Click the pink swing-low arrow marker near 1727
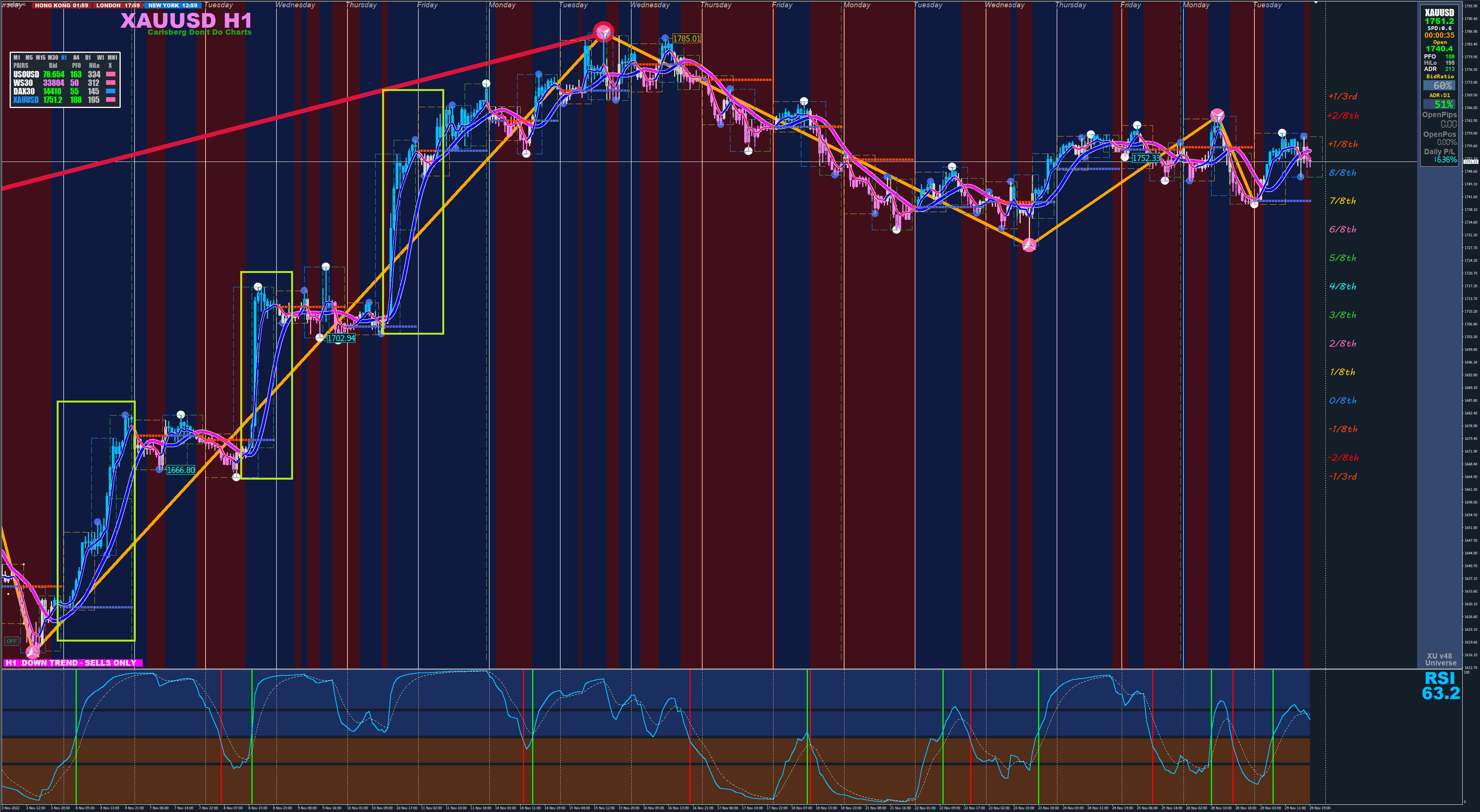Image resolution: width=1480 pixels, height=812 pixels. [x=1029, y=245]
